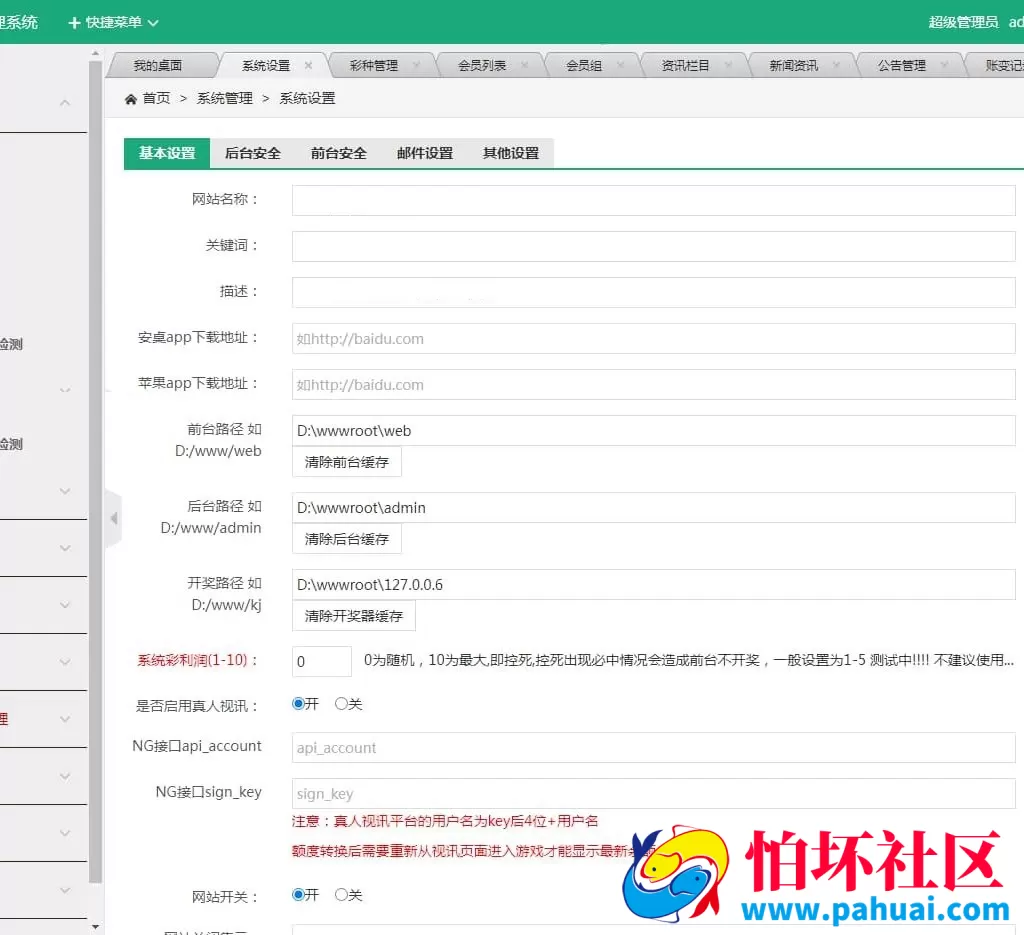Click the home icon in the breadcrumb

[x=131, y=97]
